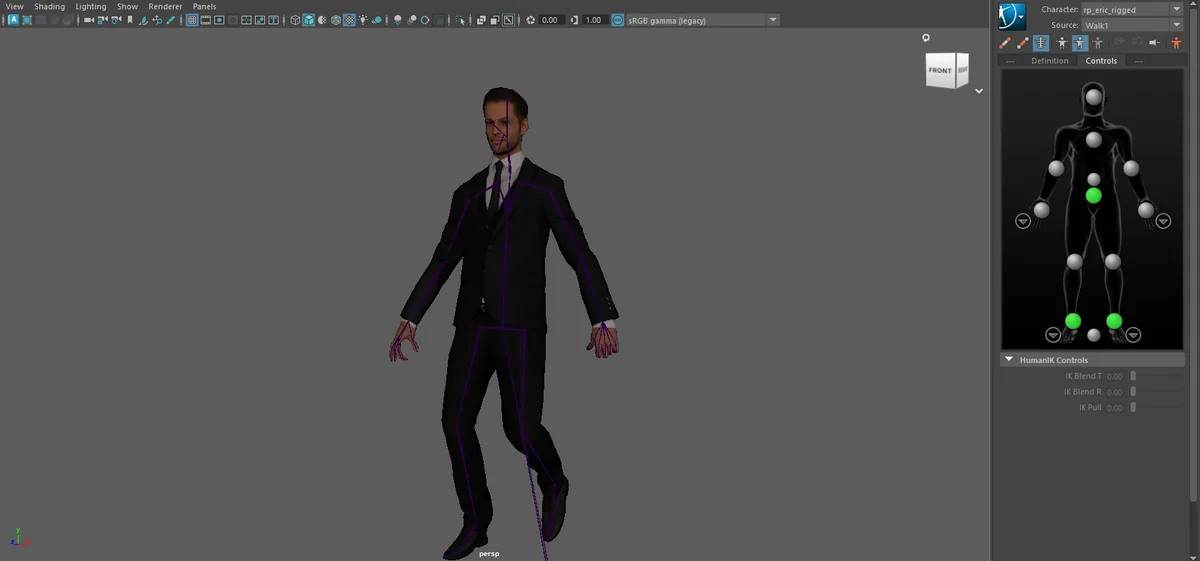Click the X-Ray Active Components icon

coord(495,20)
